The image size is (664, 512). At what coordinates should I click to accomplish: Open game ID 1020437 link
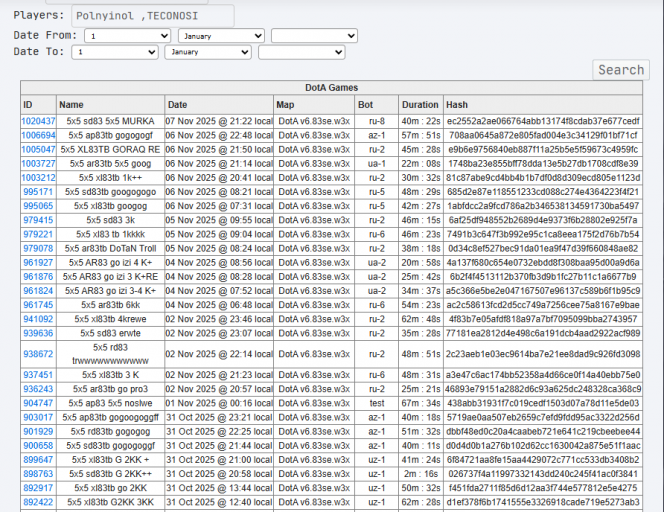pyautogui.click(x=39, y=121)
